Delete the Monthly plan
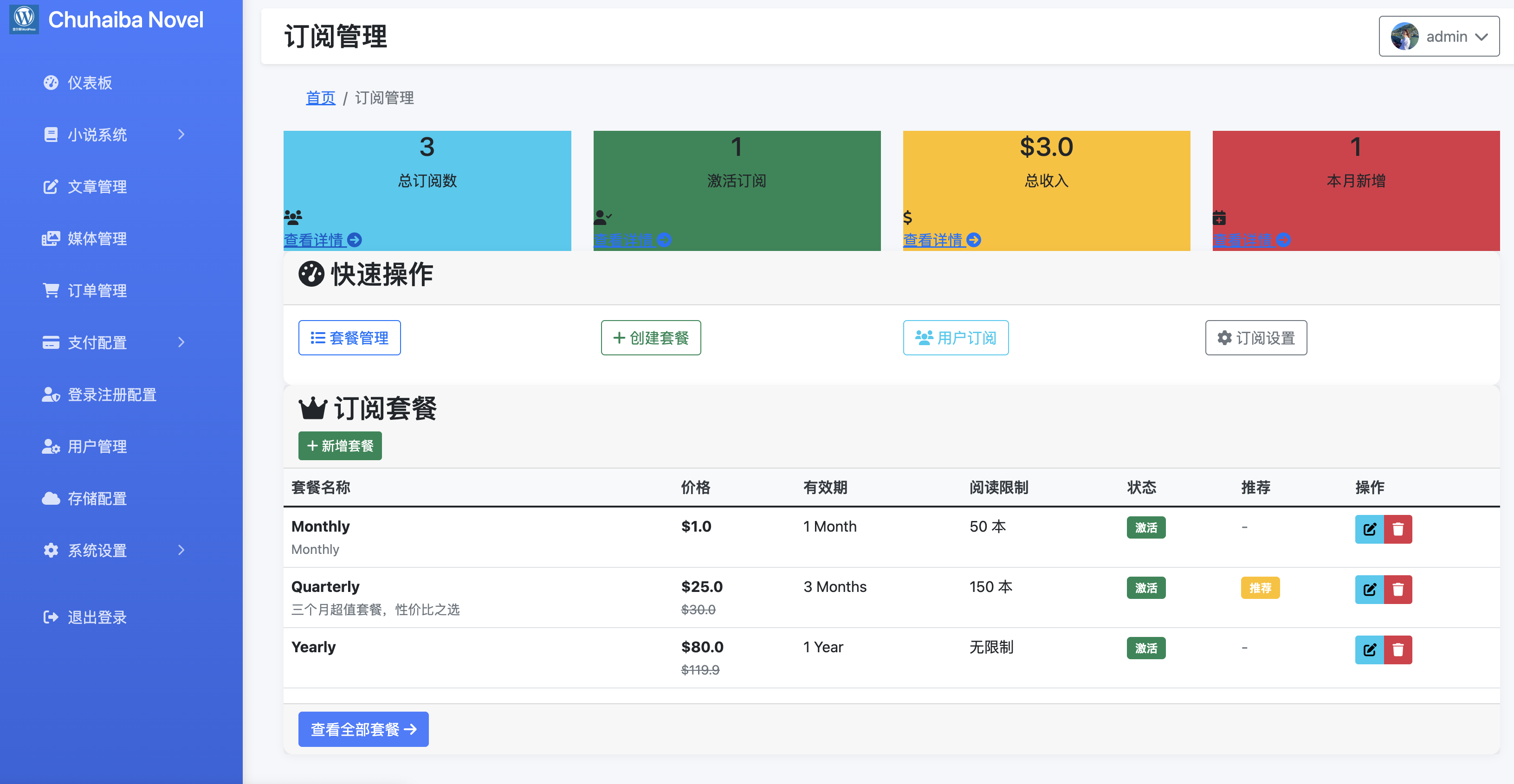The height and width of the screenshot is (784, 1514). pos(1398,529)
